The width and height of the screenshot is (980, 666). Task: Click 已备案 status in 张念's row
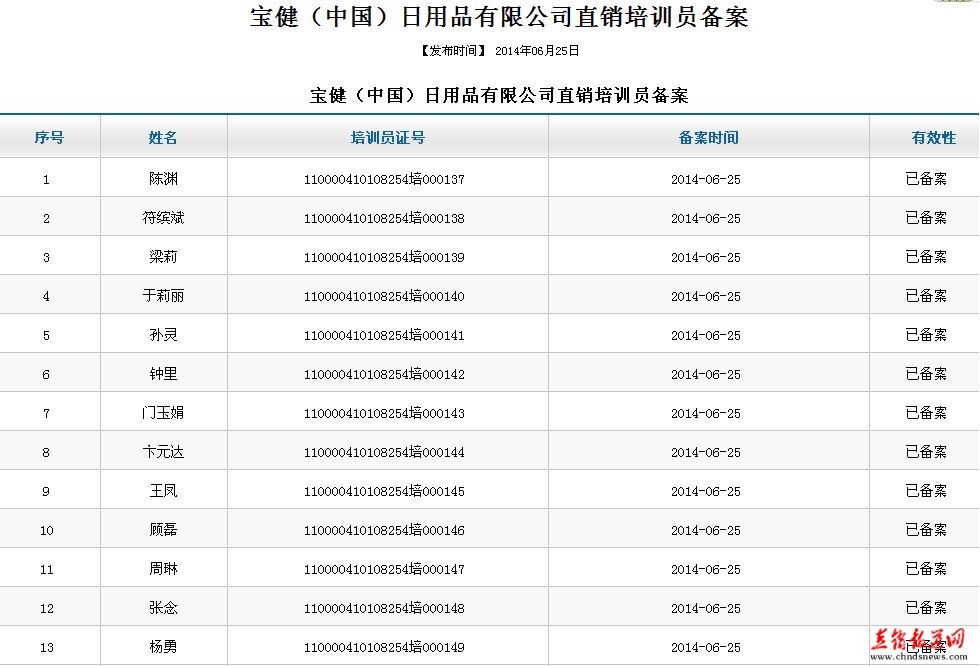[926, 607]
